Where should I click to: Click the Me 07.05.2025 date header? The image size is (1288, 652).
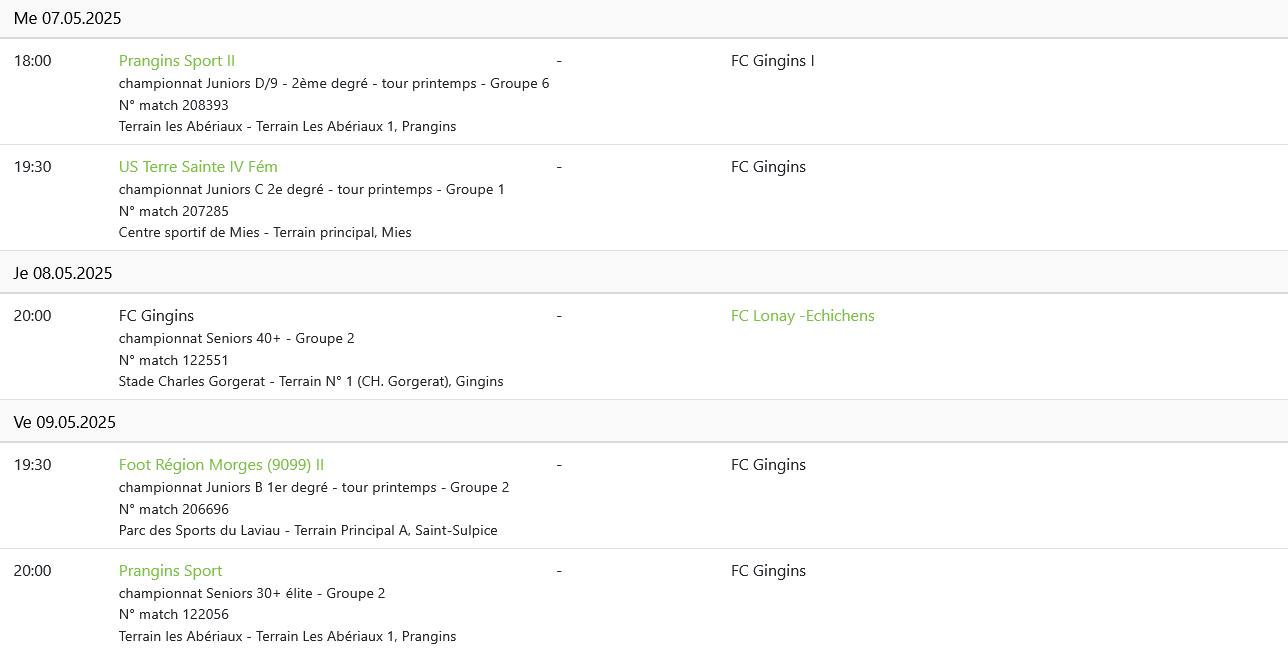[68, 18]
